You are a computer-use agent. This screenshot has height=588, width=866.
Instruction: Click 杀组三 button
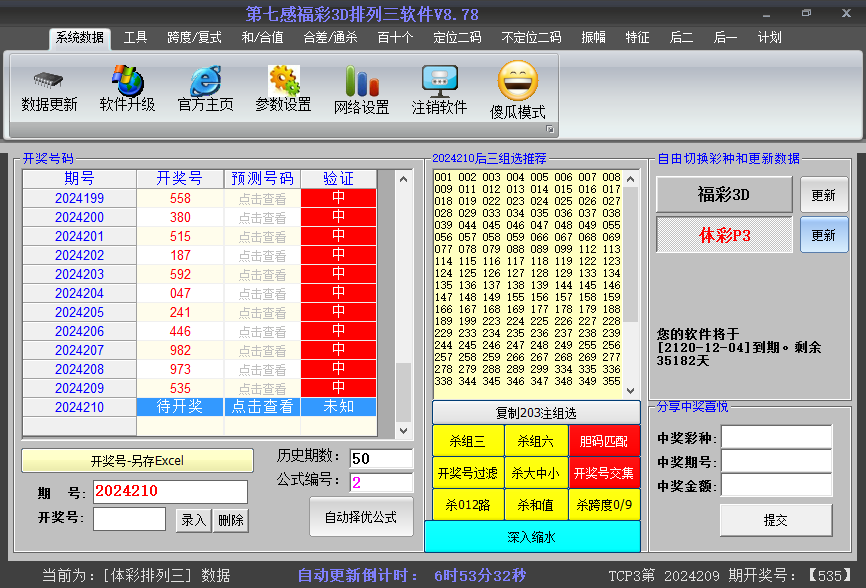[468, 441]
